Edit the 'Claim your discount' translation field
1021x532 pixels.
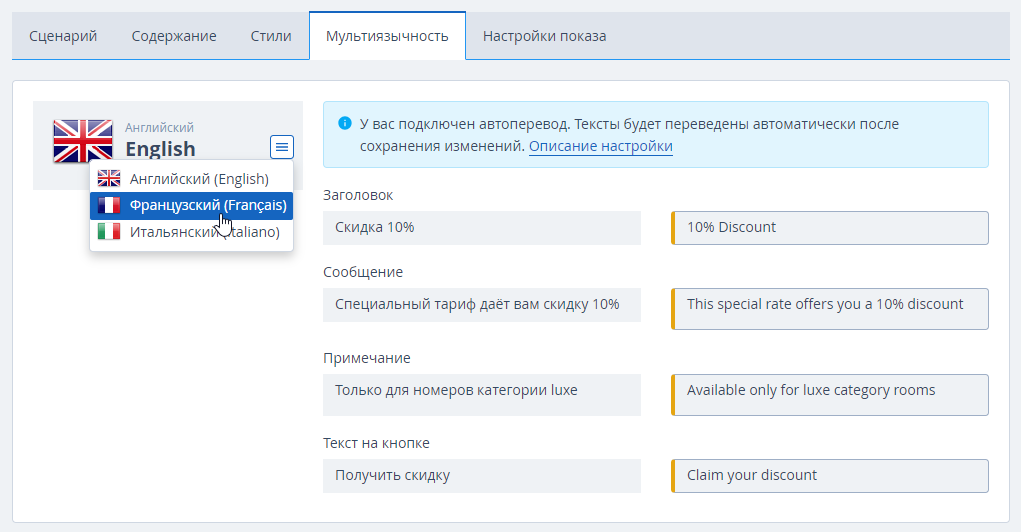coord(830,476)
